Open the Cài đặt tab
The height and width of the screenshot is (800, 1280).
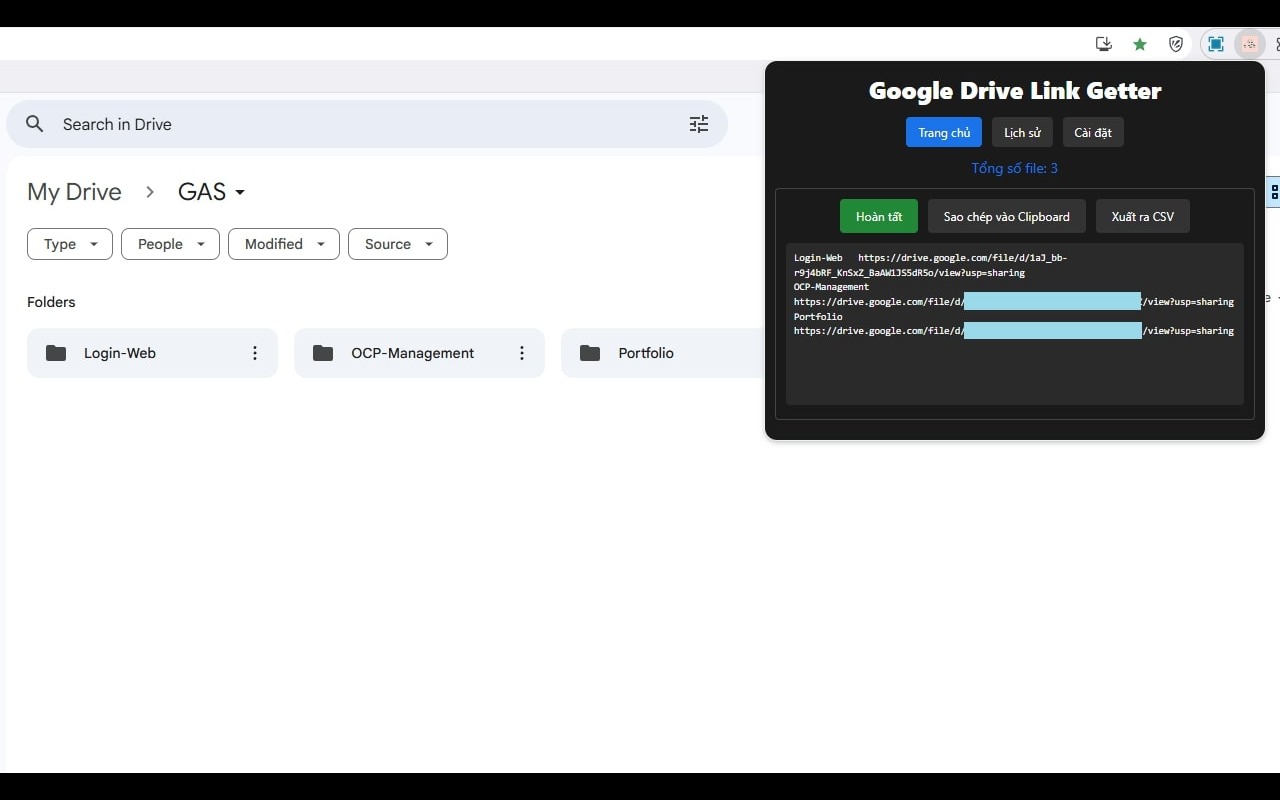[x=1092, y=132]
